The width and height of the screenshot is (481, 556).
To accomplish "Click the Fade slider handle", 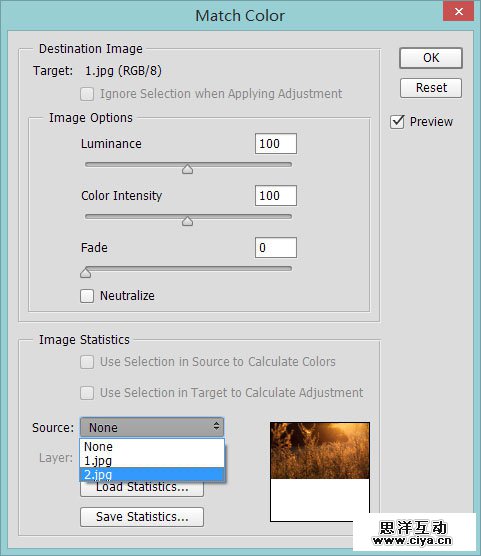I will (85, 273).
